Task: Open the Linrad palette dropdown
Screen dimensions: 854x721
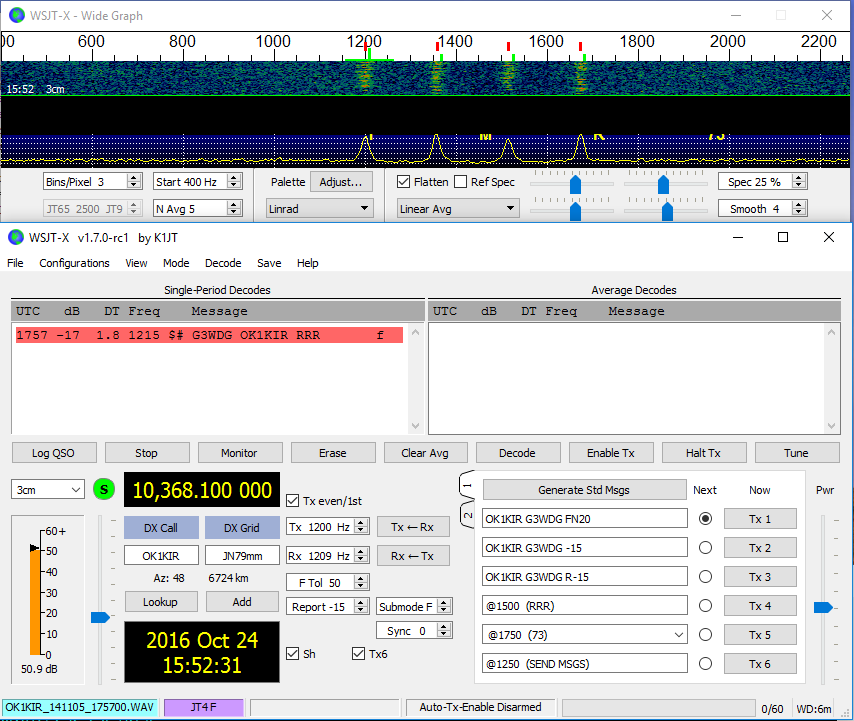Action: coord(320,209)
